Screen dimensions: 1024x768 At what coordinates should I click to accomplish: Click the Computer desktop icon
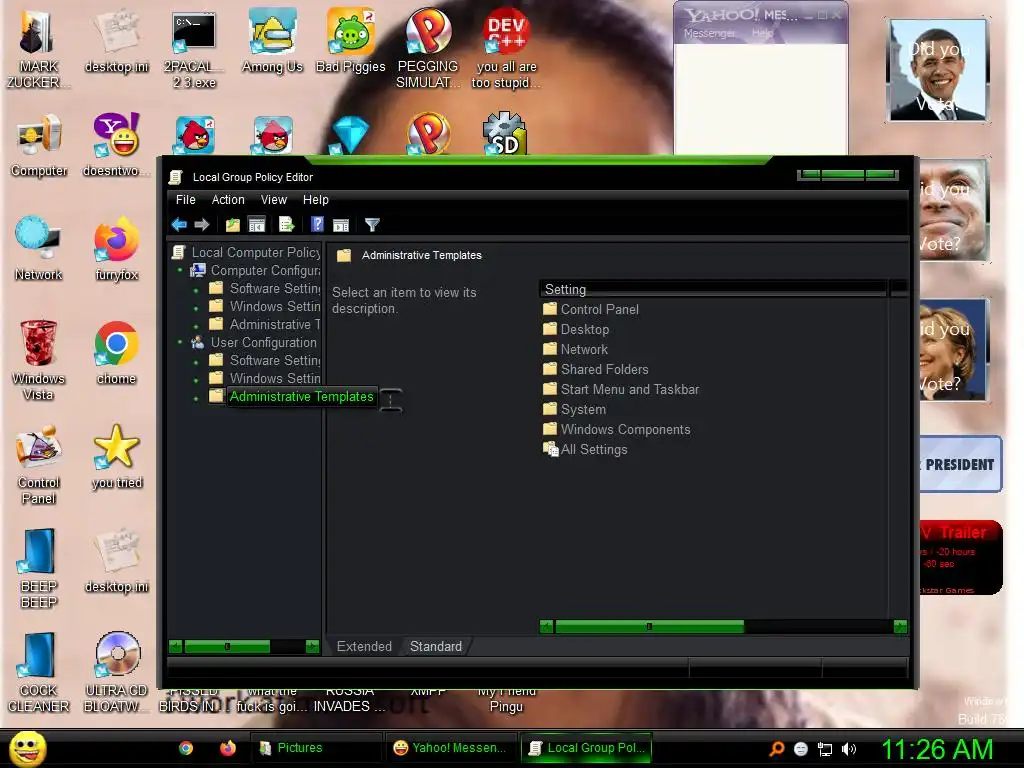[39, 146]
